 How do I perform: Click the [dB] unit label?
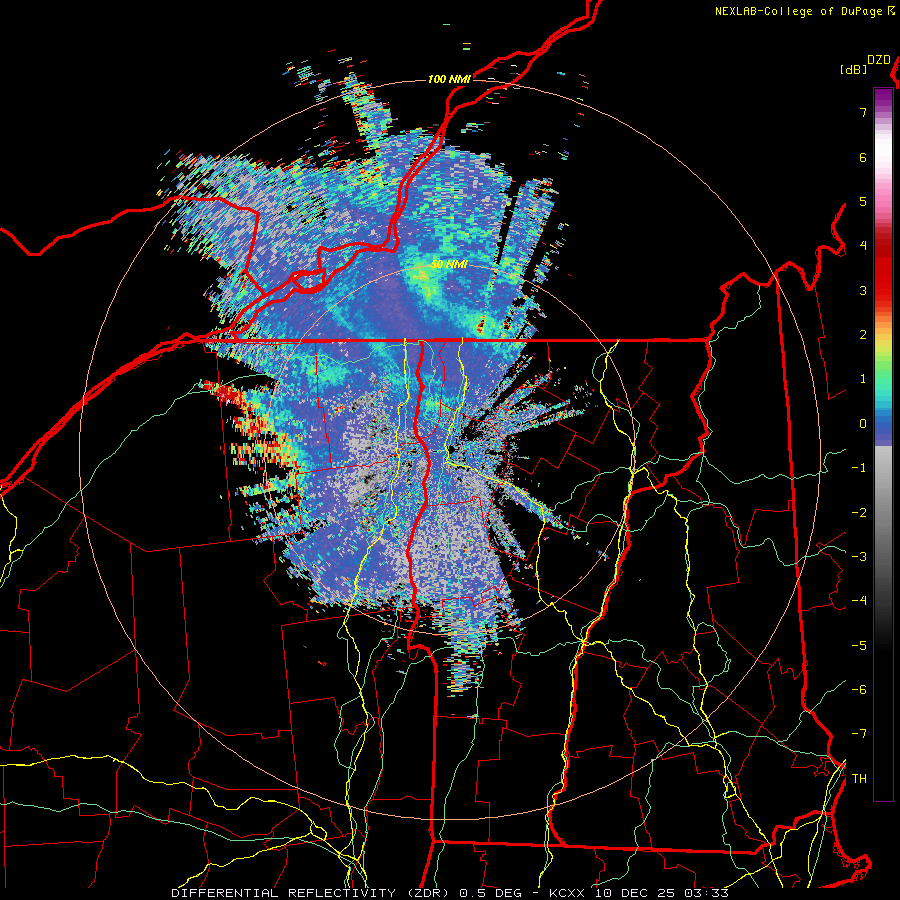tap(853, 69)
